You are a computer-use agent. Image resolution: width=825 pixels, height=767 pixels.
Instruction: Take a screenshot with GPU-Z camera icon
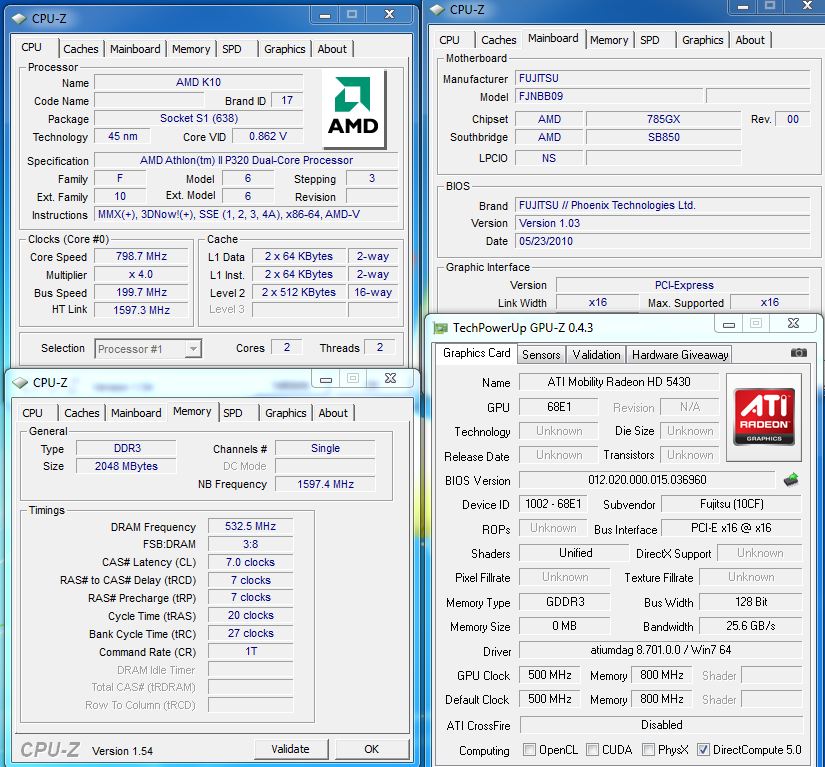[799, 353]
